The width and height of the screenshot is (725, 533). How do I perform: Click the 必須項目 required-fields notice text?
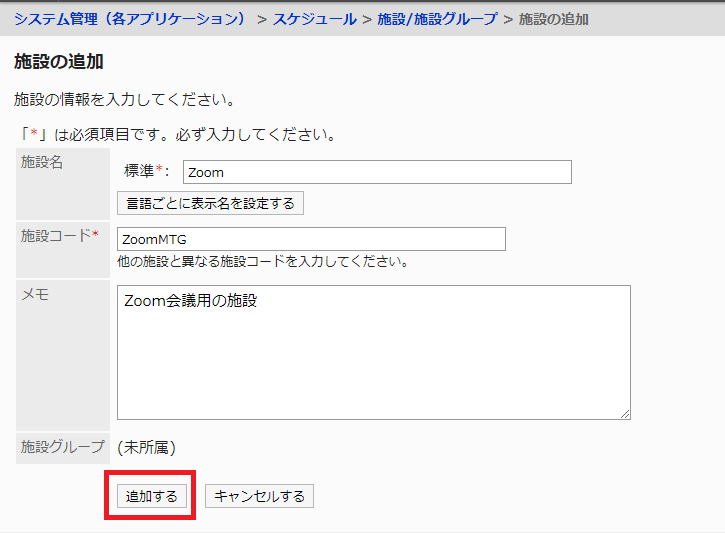point(175,134)
